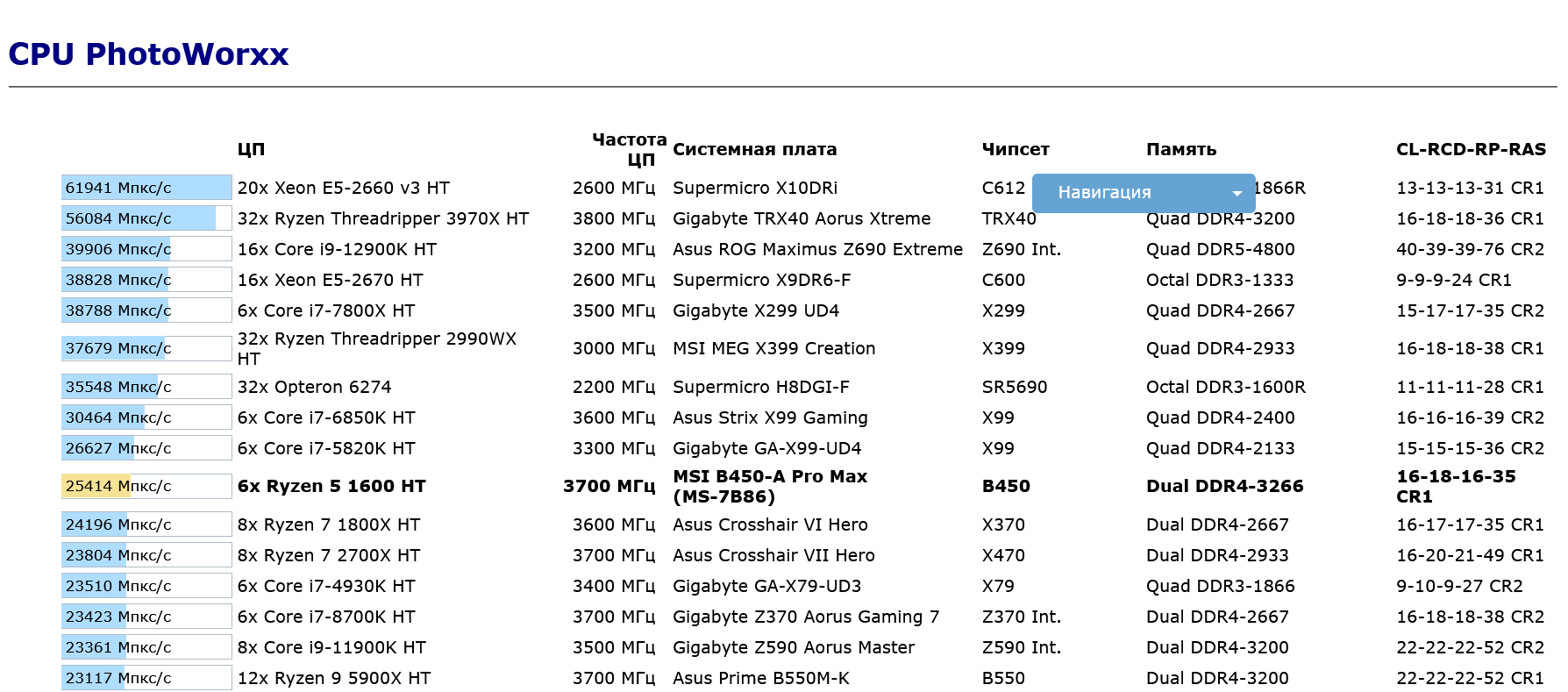Click Gigabyte Z590 Aorus Master cell
Image resolution: width=1568 pixels, height=692 pixels.
click(794, 647)
